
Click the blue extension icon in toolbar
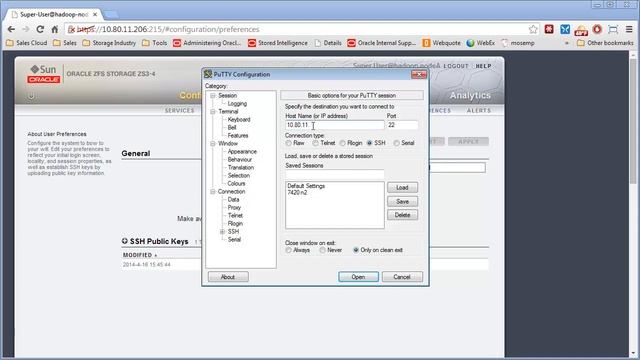tap(565, 29)
